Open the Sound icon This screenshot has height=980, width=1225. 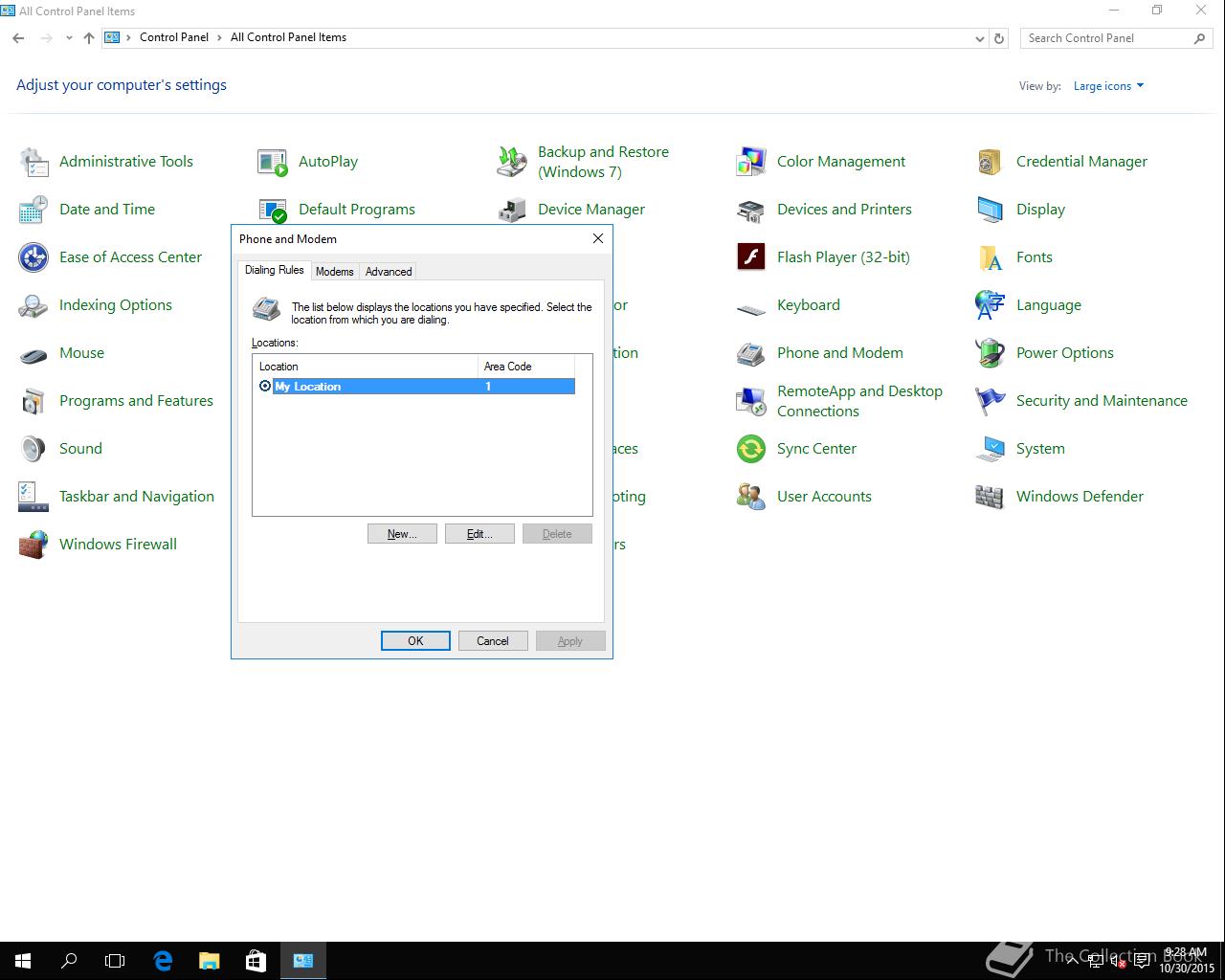(x=33, y=449)
